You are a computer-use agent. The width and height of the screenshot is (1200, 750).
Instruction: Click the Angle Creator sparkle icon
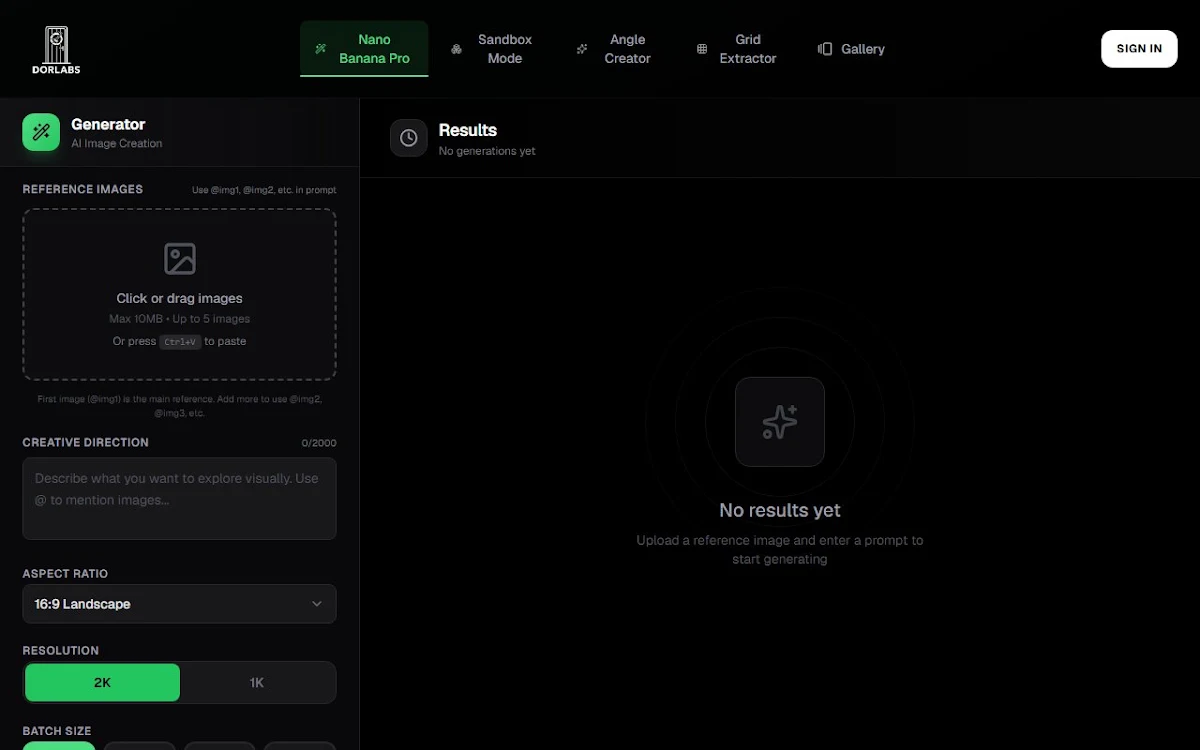[582, 49]
